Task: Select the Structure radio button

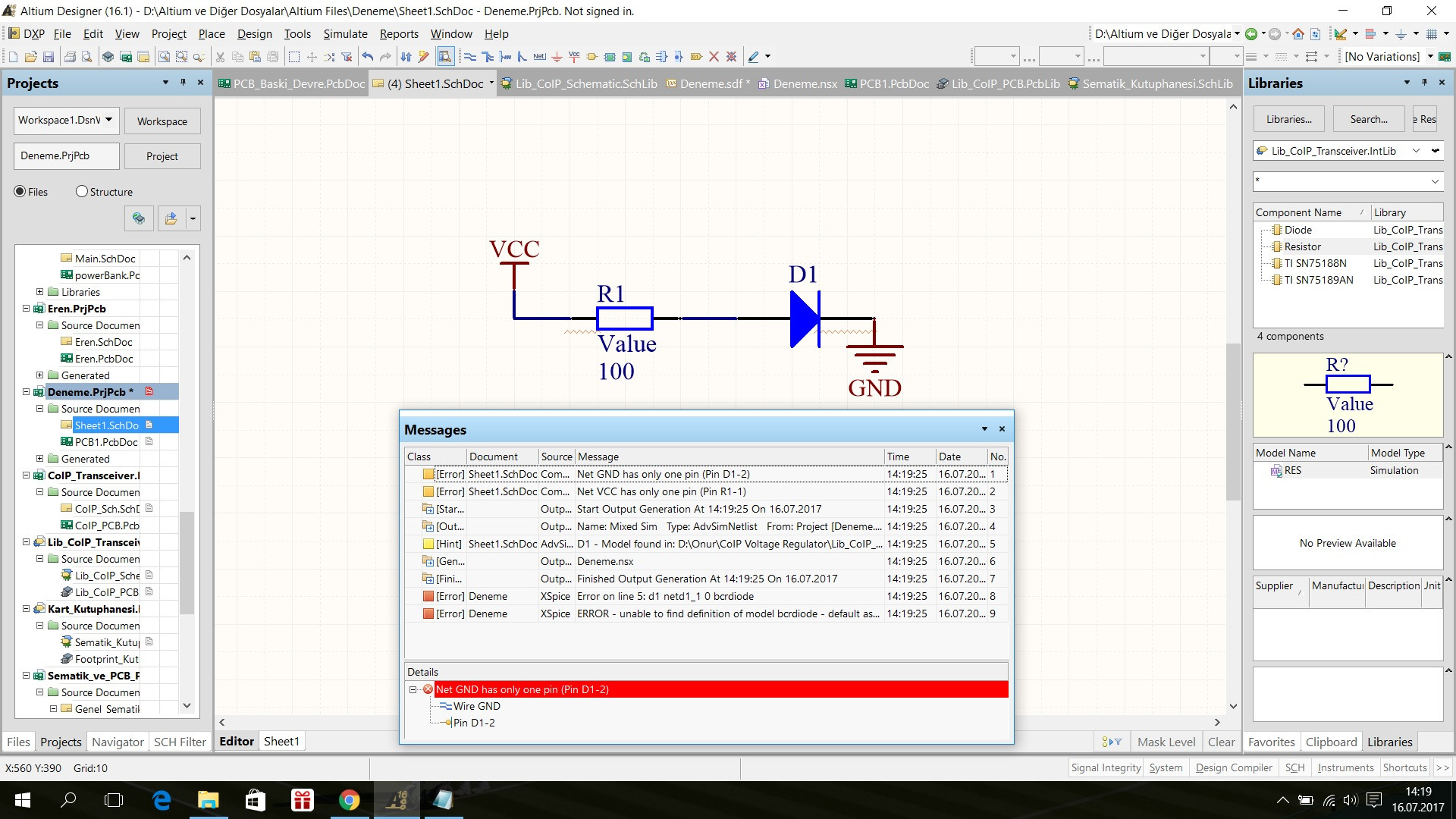Action: (x=83, y=191)
